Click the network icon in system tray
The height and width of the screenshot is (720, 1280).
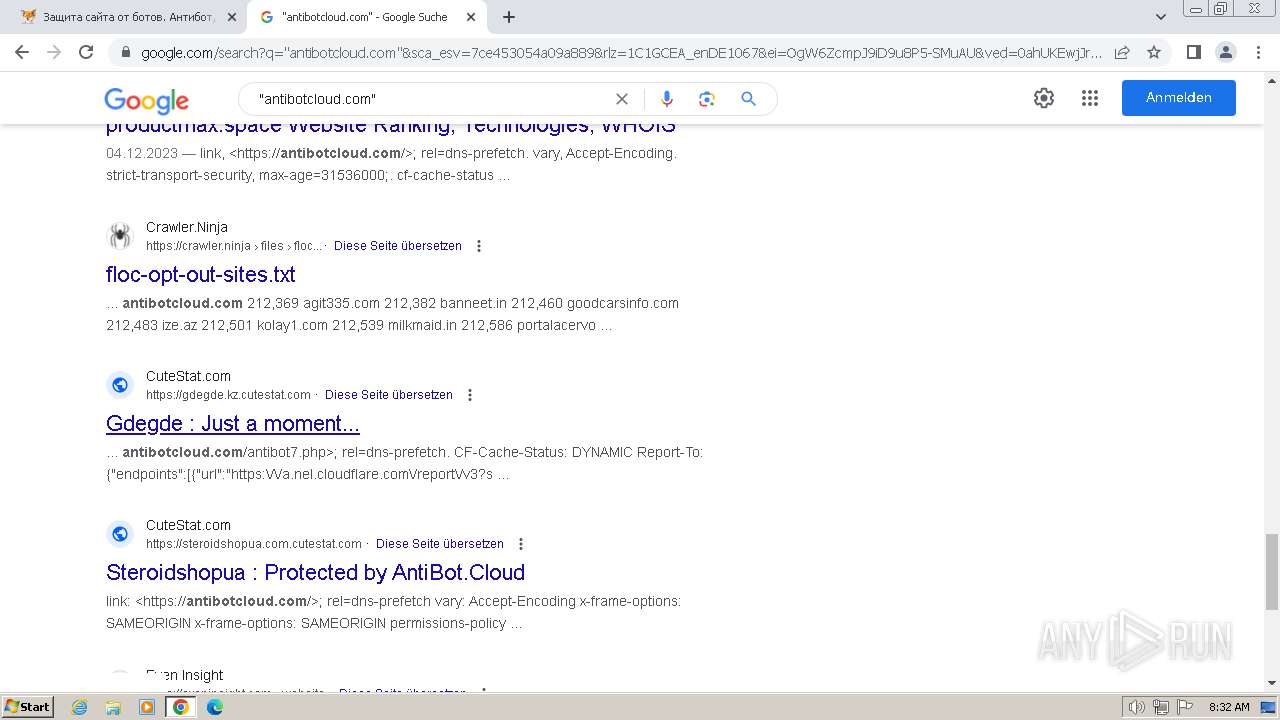point(1161,707)
